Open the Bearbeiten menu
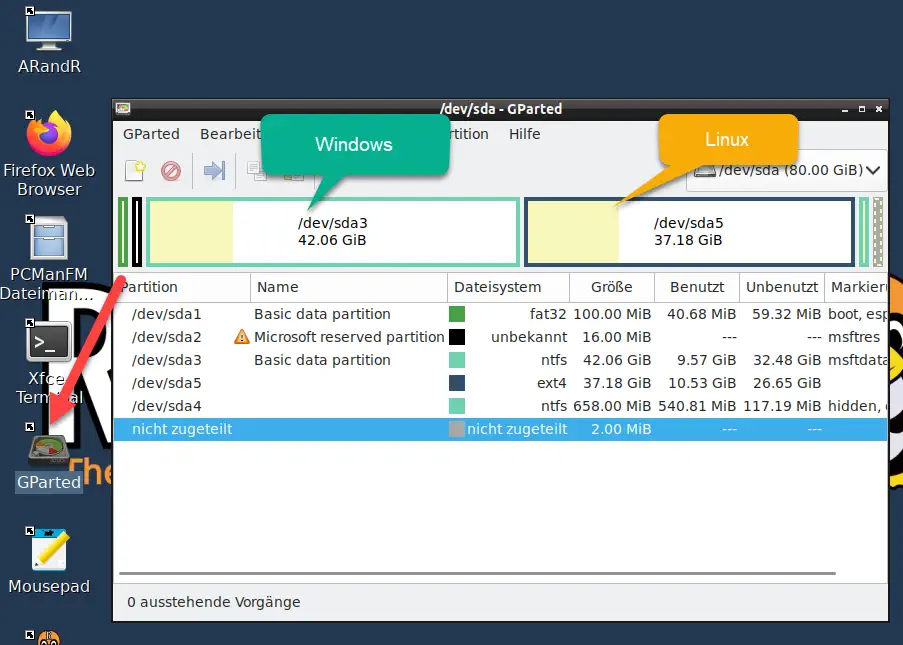 pyautogui.click(x=230, y=134)
